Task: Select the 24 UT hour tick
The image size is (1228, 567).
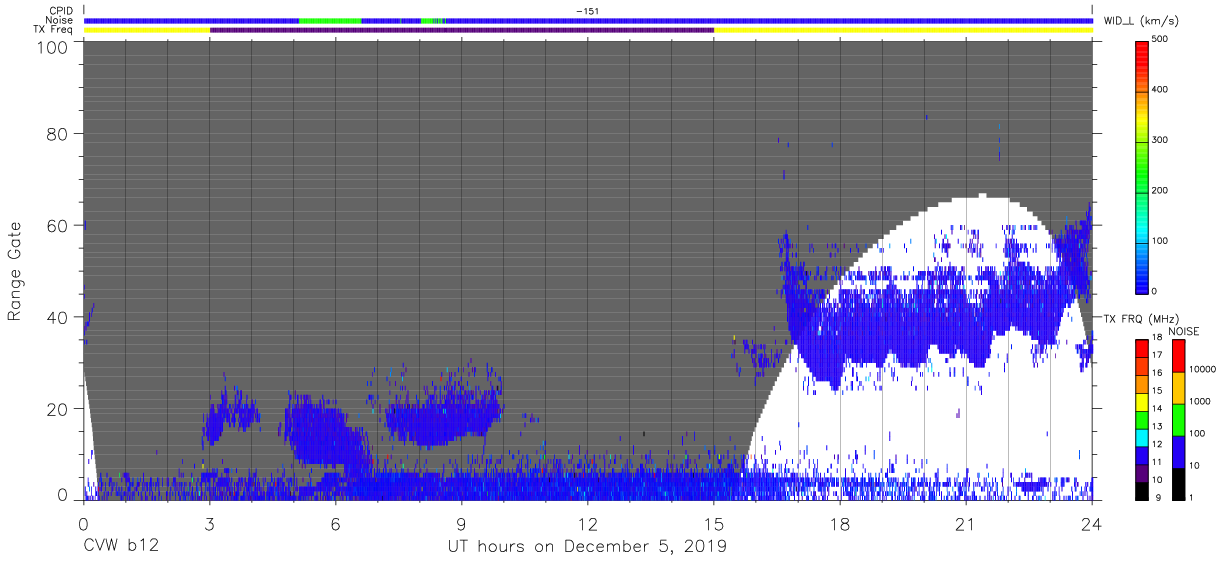Action: 1092,523
